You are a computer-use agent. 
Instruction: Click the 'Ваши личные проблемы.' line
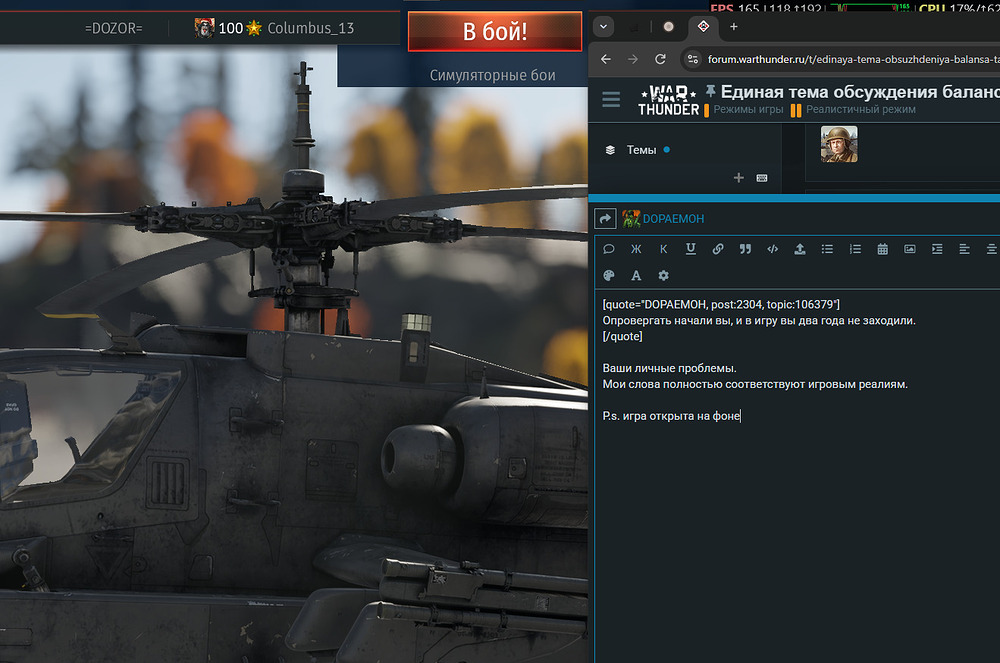(669, 368)
